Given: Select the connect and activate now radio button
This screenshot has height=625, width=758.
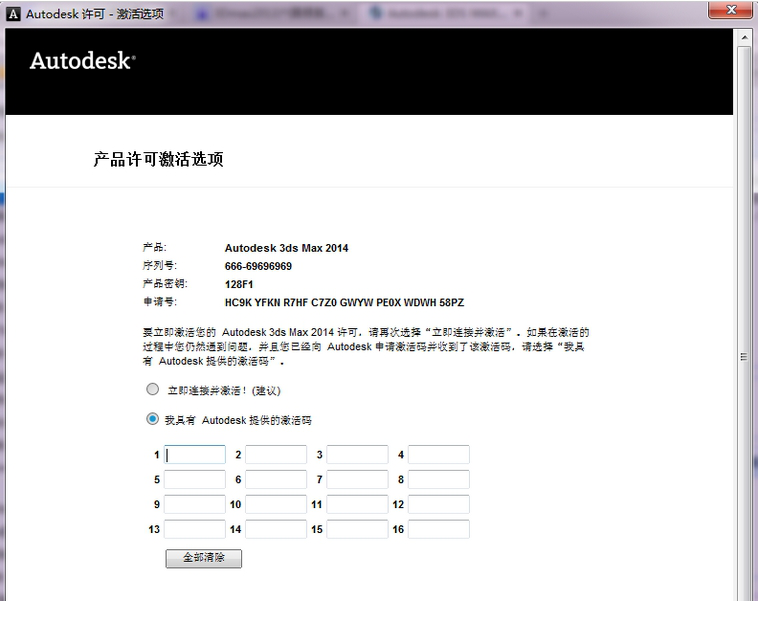Looking at the screenshot, I should click(152, 389).
